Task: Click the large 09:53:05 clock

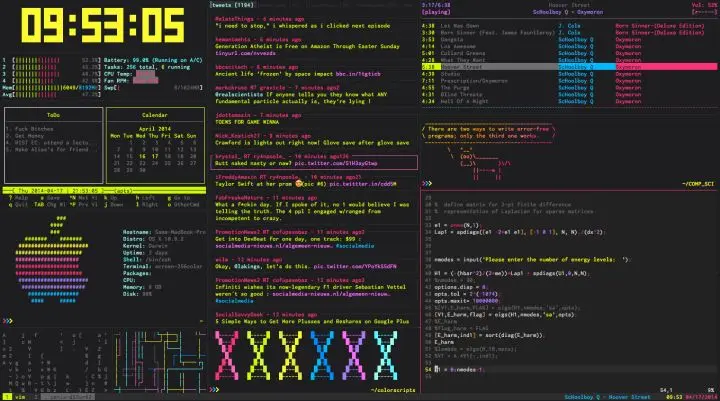Action: coord(103,25)
